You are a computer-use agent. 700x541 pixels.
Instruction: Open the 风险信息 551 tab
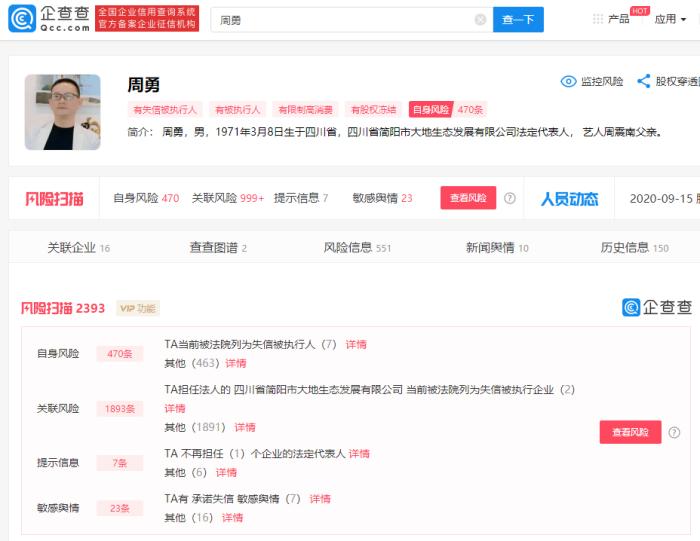coord(357,247)
